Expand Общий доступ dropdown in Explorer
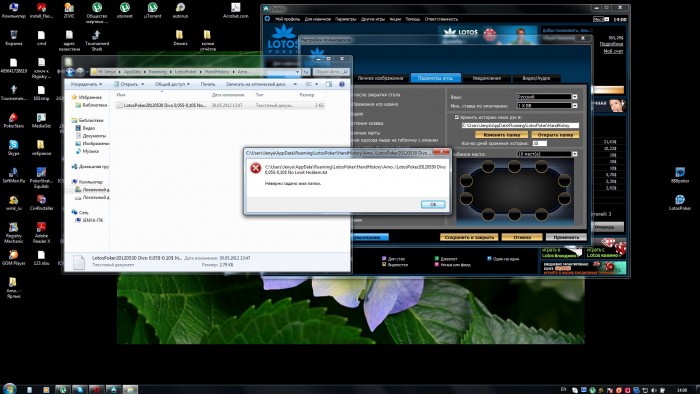Image resolution: width=700 pixels, height=394 pixels. 172,84
